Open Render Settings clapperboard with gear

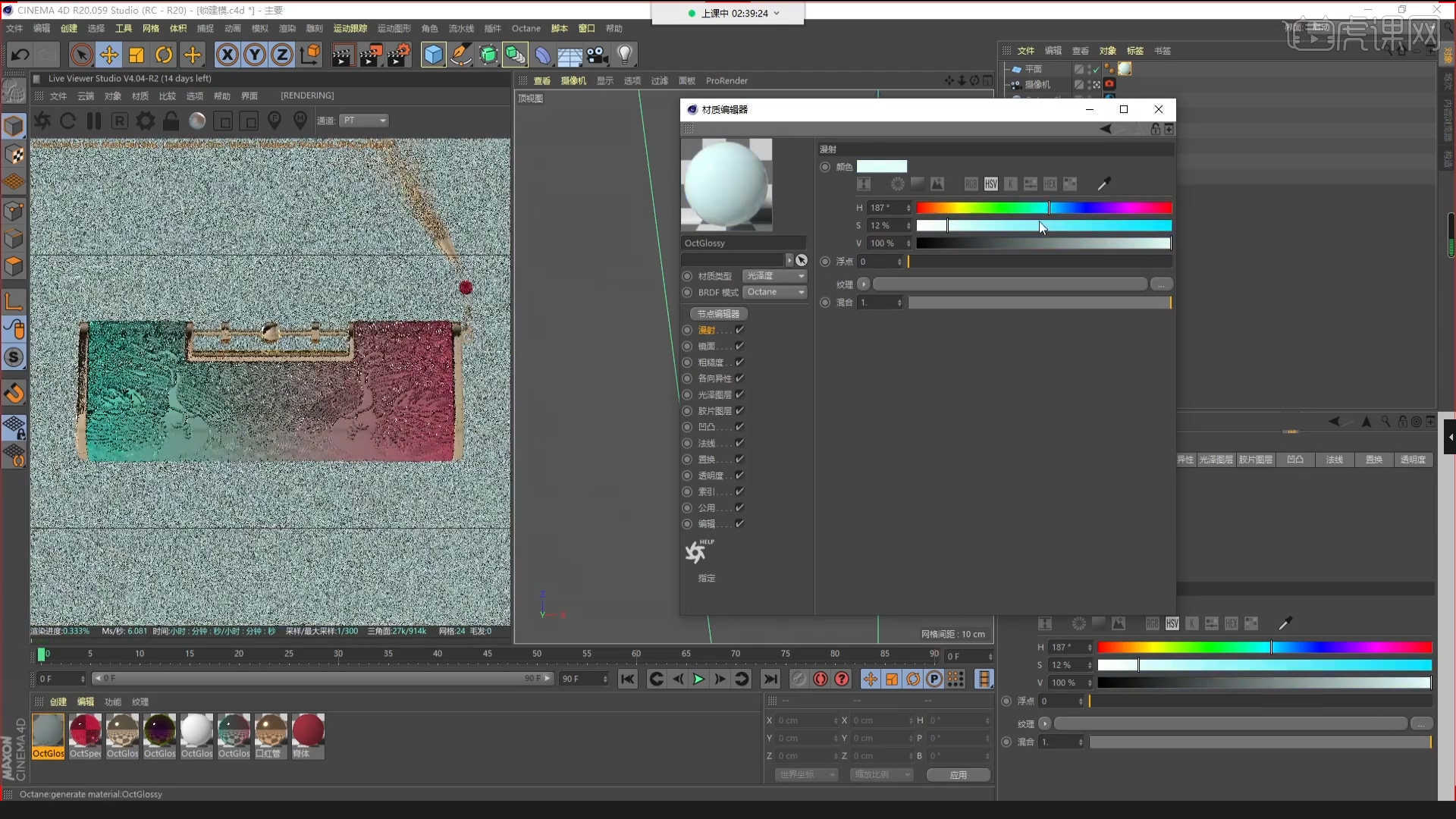click(x=398, y=55)
